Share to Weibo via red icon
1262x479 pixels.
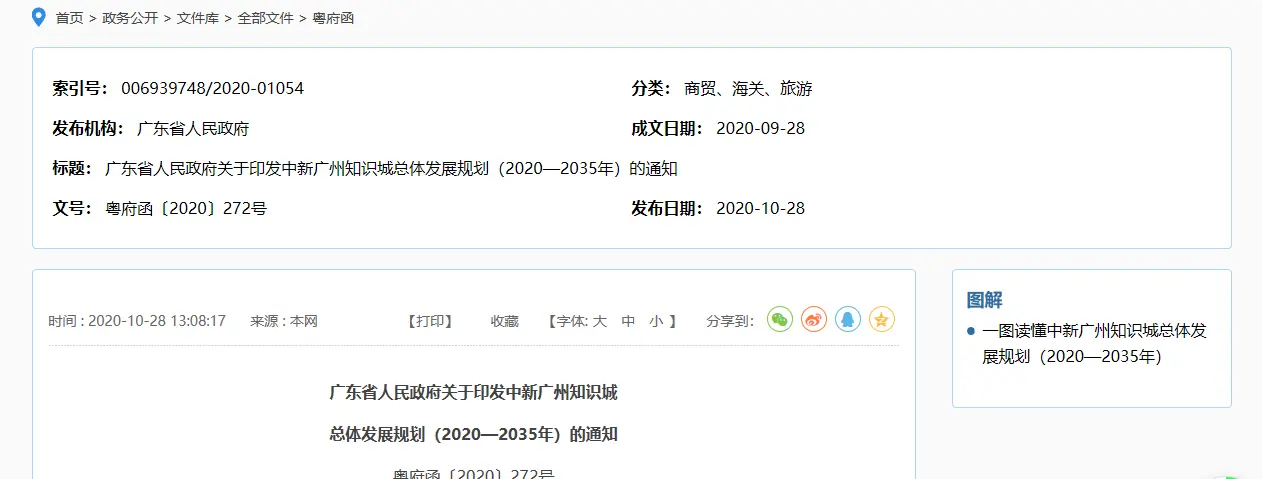click(814, 319)
